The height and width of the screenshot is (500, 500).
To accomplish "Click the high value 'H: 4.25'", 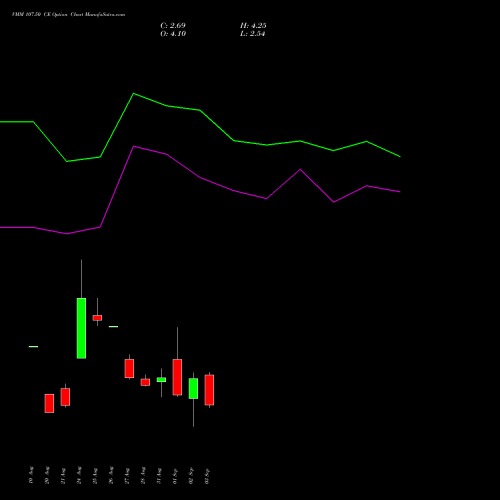I will click(x=253, y=26).
